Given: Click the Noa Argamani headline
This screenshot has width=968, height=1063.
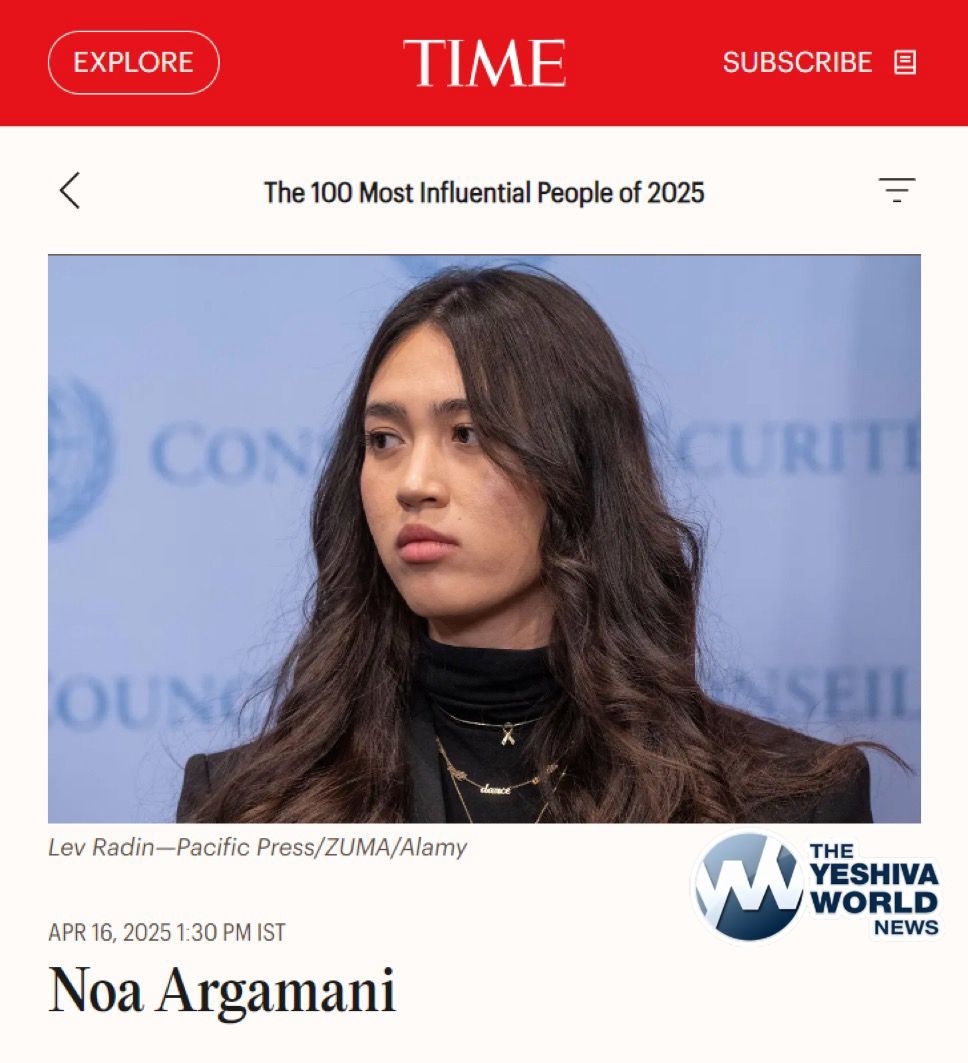Looking at the screenshot, I should 222,990.
